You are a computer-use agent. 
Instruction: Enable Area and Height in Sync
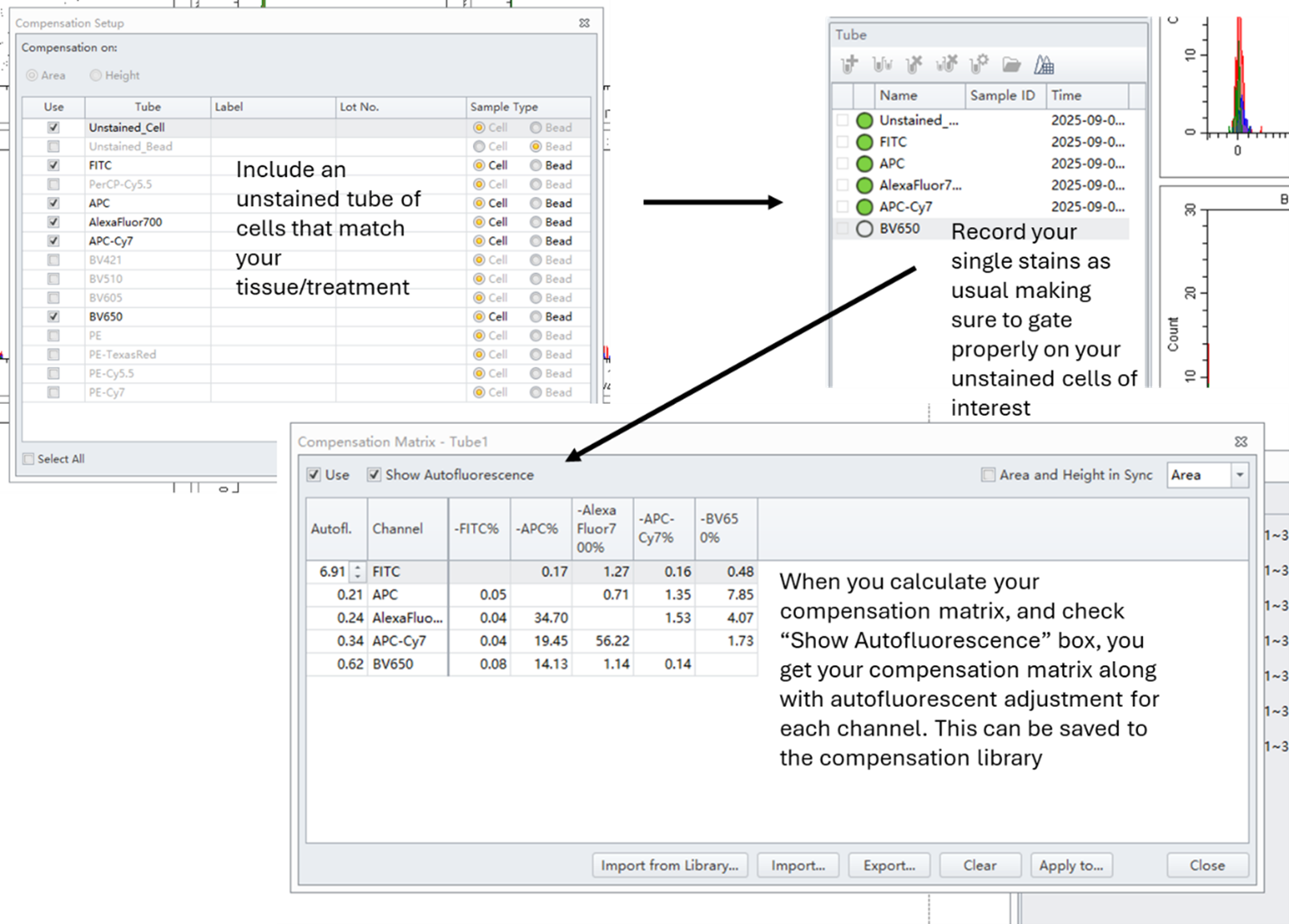[x=988, y=474]
